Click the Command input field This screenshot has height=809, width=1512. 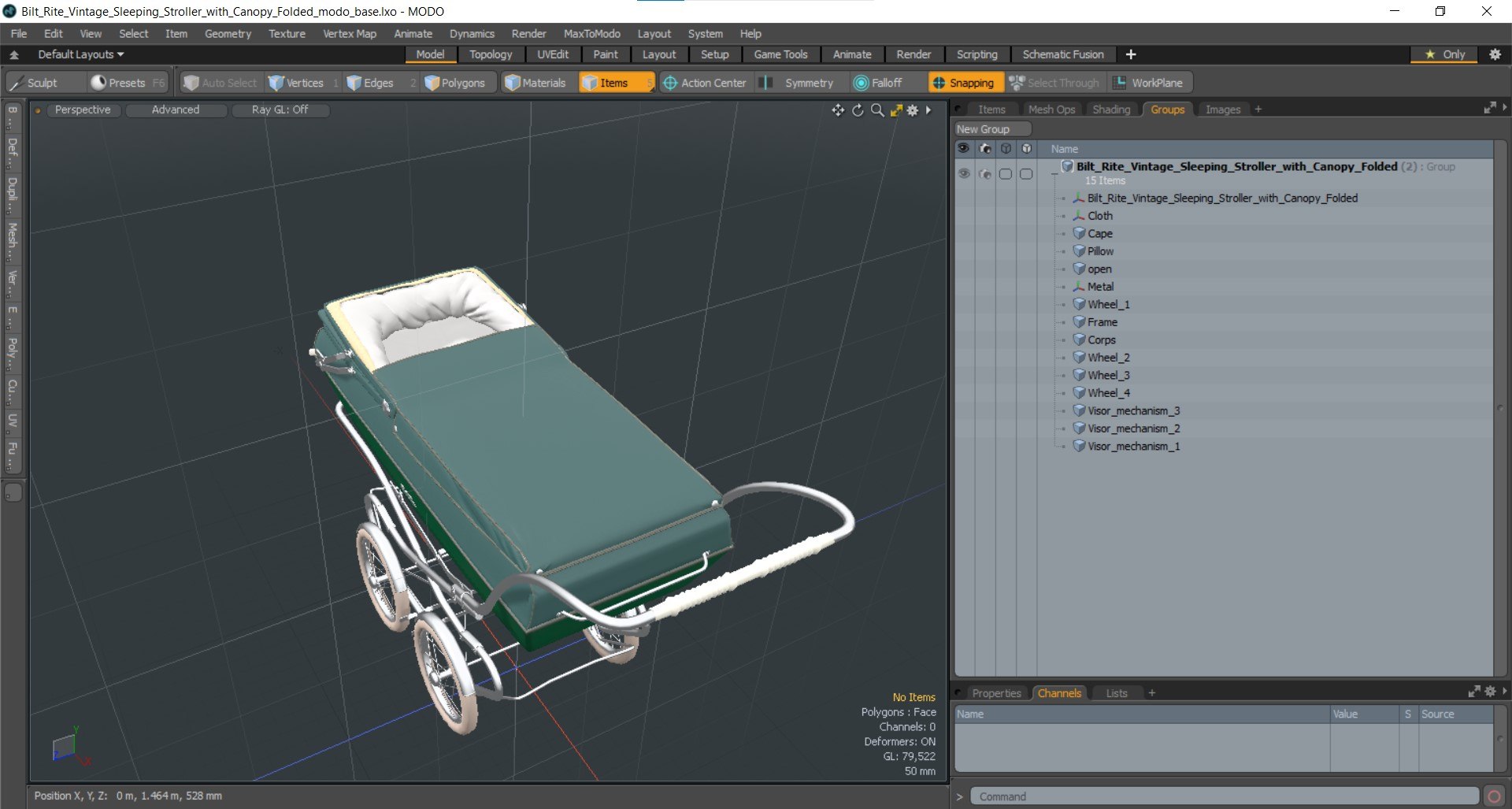[1223, 796]
